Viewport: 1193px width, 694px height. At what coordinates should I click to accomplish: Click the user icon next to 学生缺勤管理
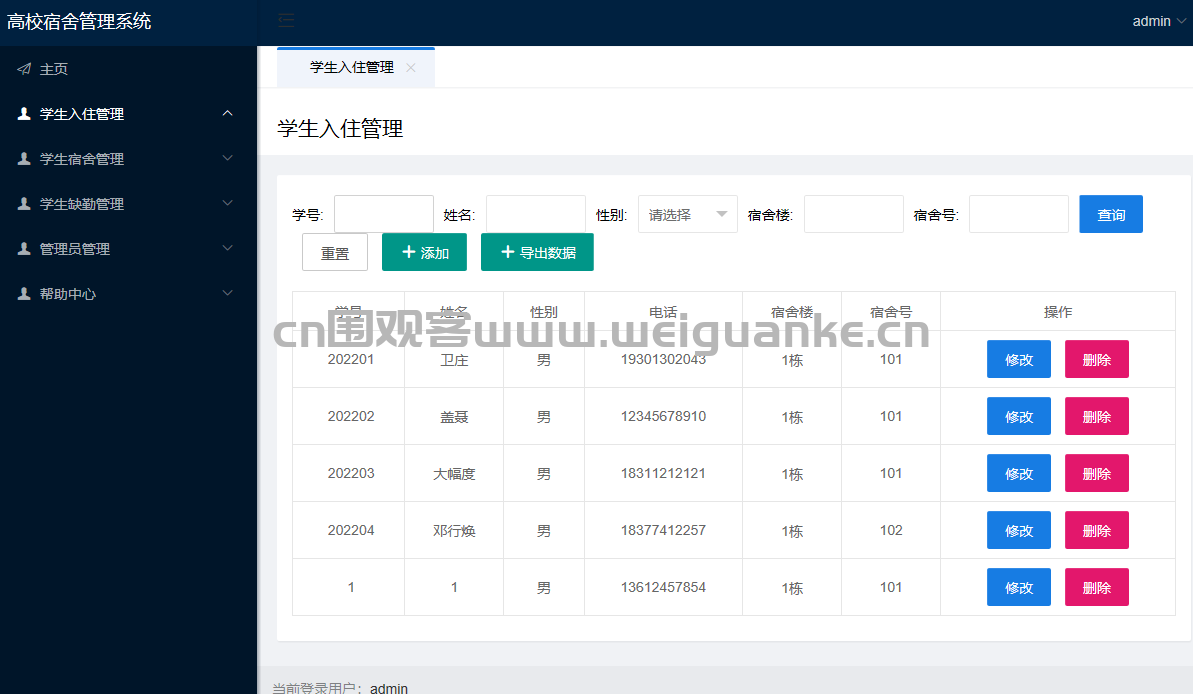(24, 203)
